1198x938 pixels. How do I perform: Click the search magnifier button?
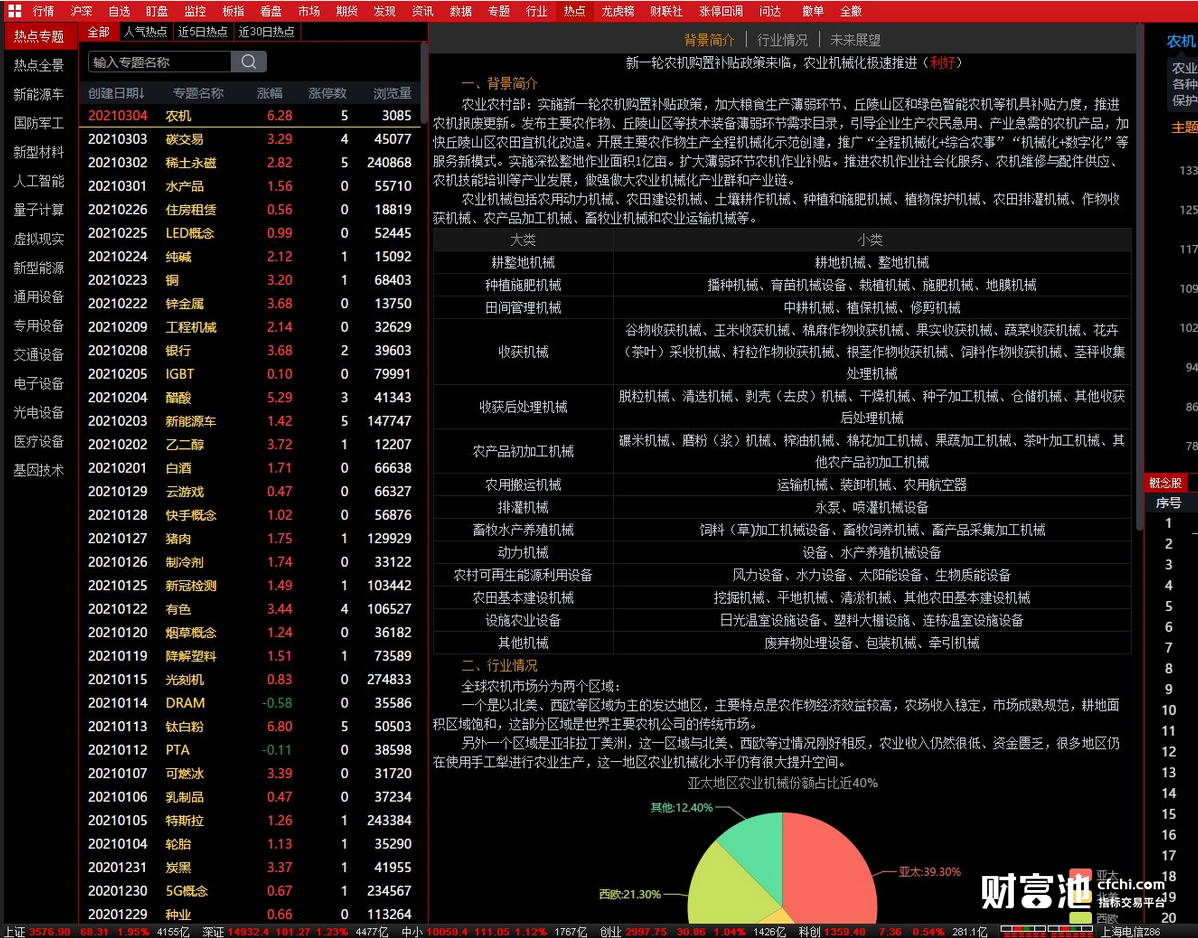pyautogui.click(x=249, y=62)
